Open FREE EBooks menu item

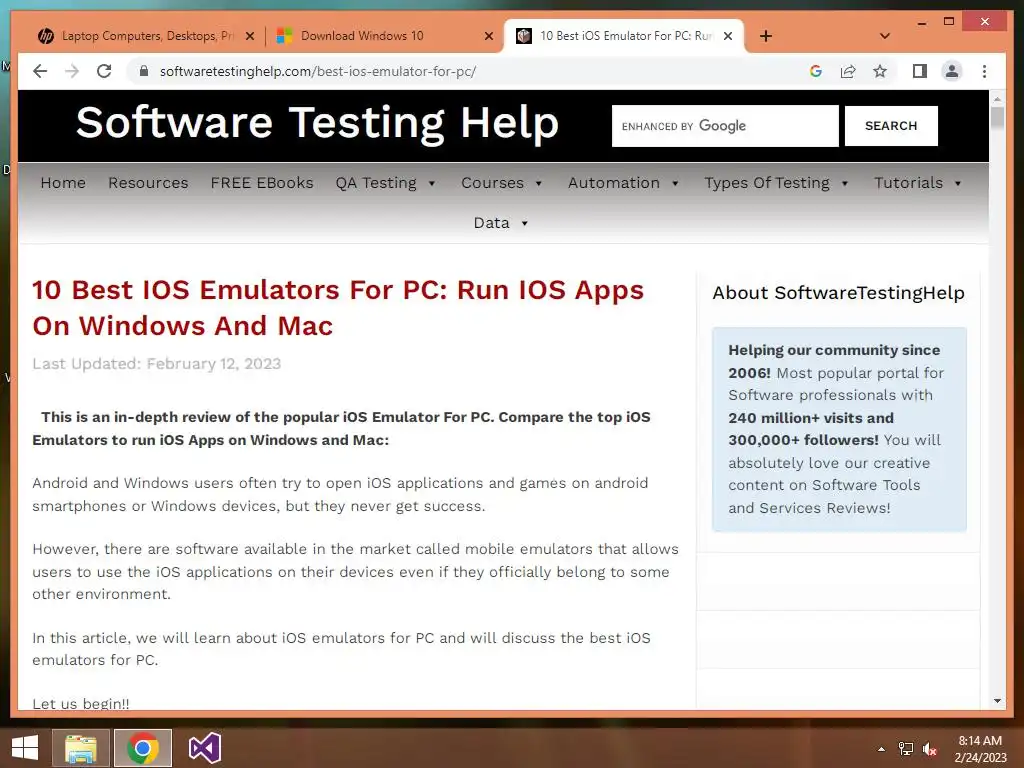262,183
